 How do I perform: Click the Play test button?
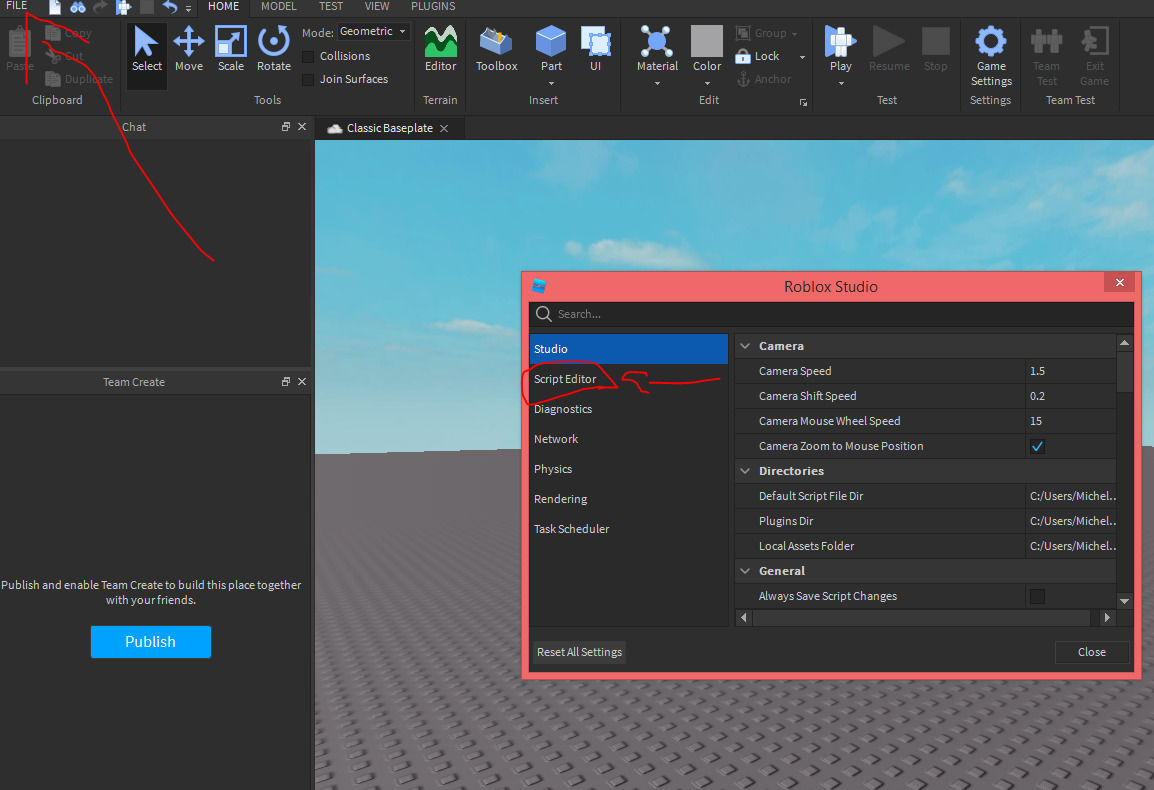coord(840,43)
